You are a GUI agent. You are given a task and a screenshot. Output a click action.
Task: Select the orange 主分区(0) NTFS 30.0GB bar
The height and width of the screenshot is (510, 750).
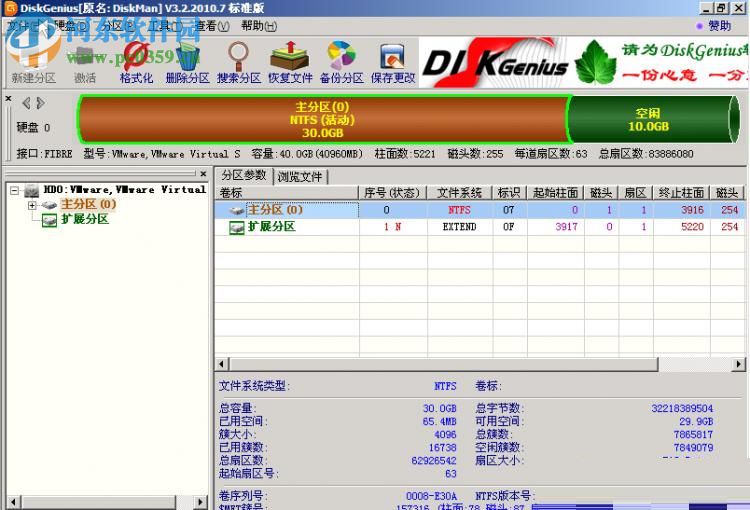point(323,120)
